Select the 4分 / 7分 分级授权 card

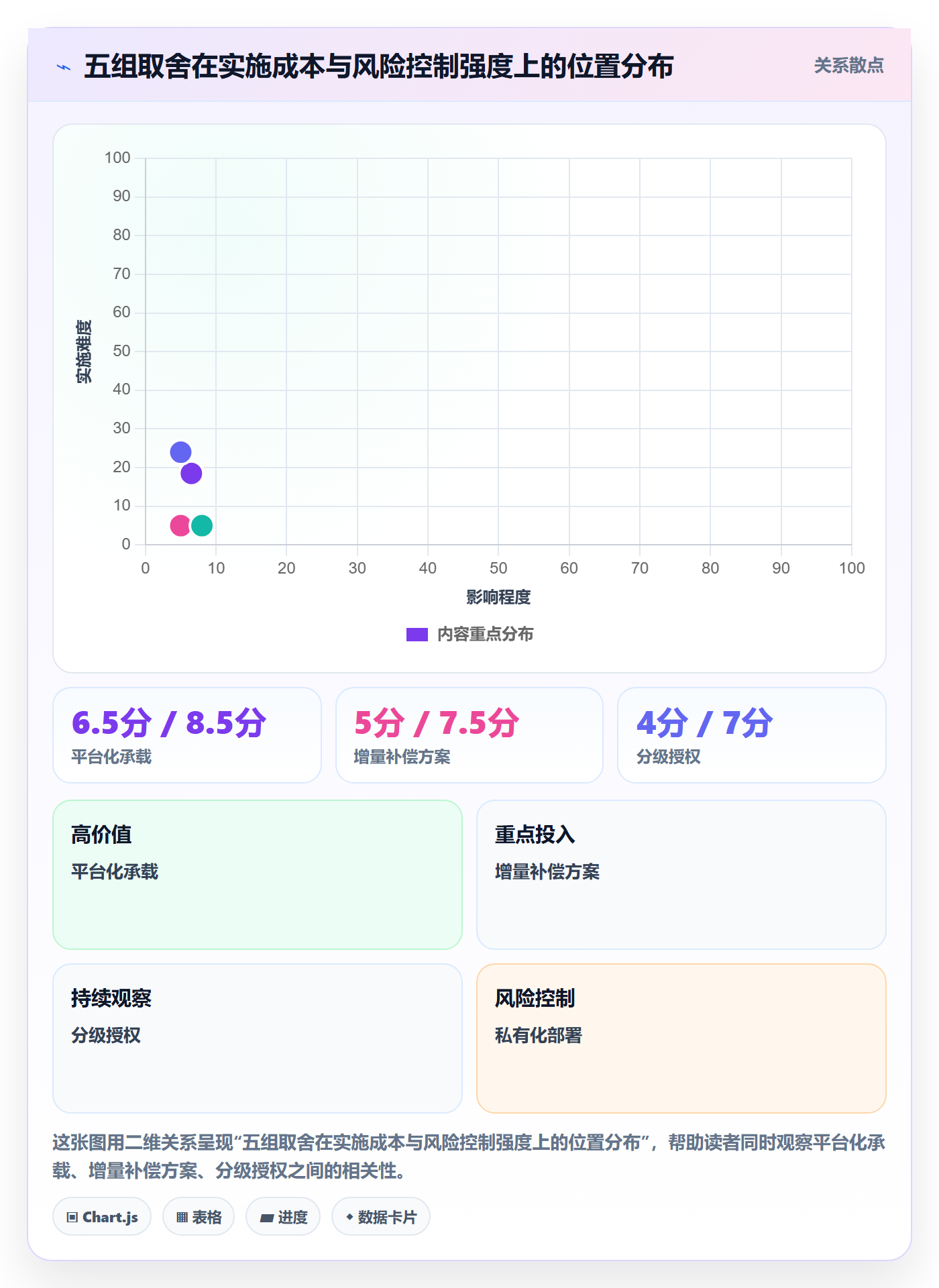[752, 735]
